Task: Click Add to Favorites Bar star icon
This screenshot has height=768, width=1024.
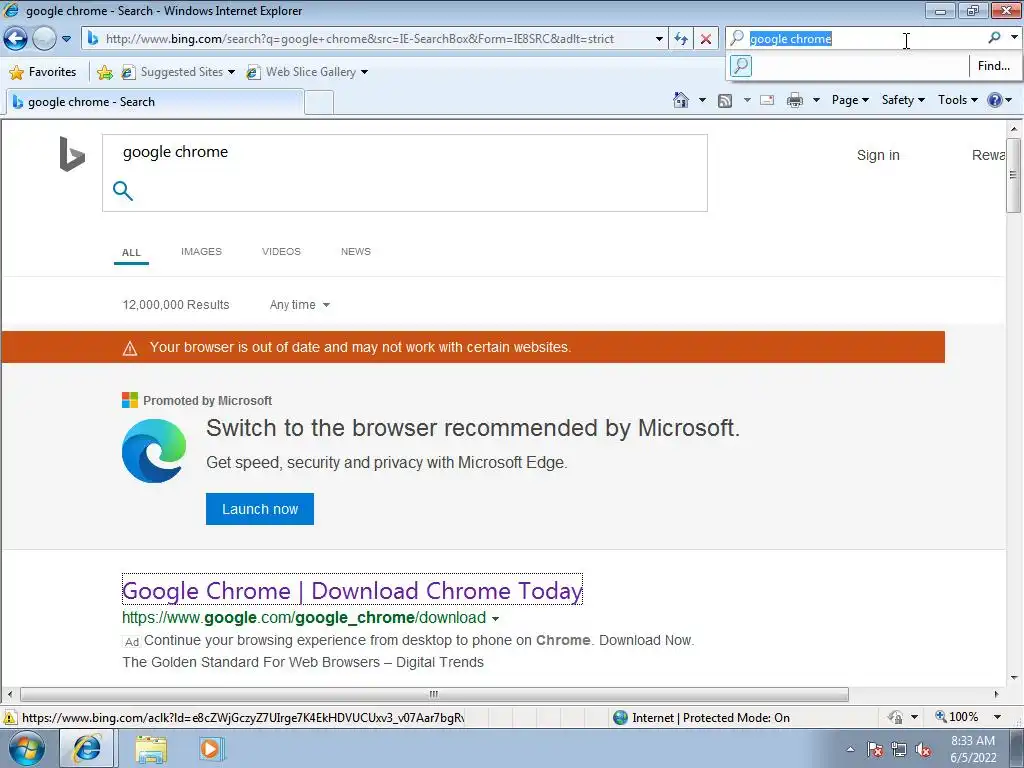Action: point(104,72)
